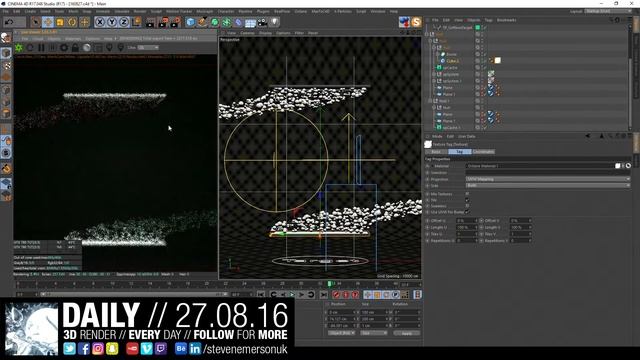Image resolution: width=640 pixels, height=360 pixels.
Task: Click Render to Picture Viewer icon
Action: 163,22
